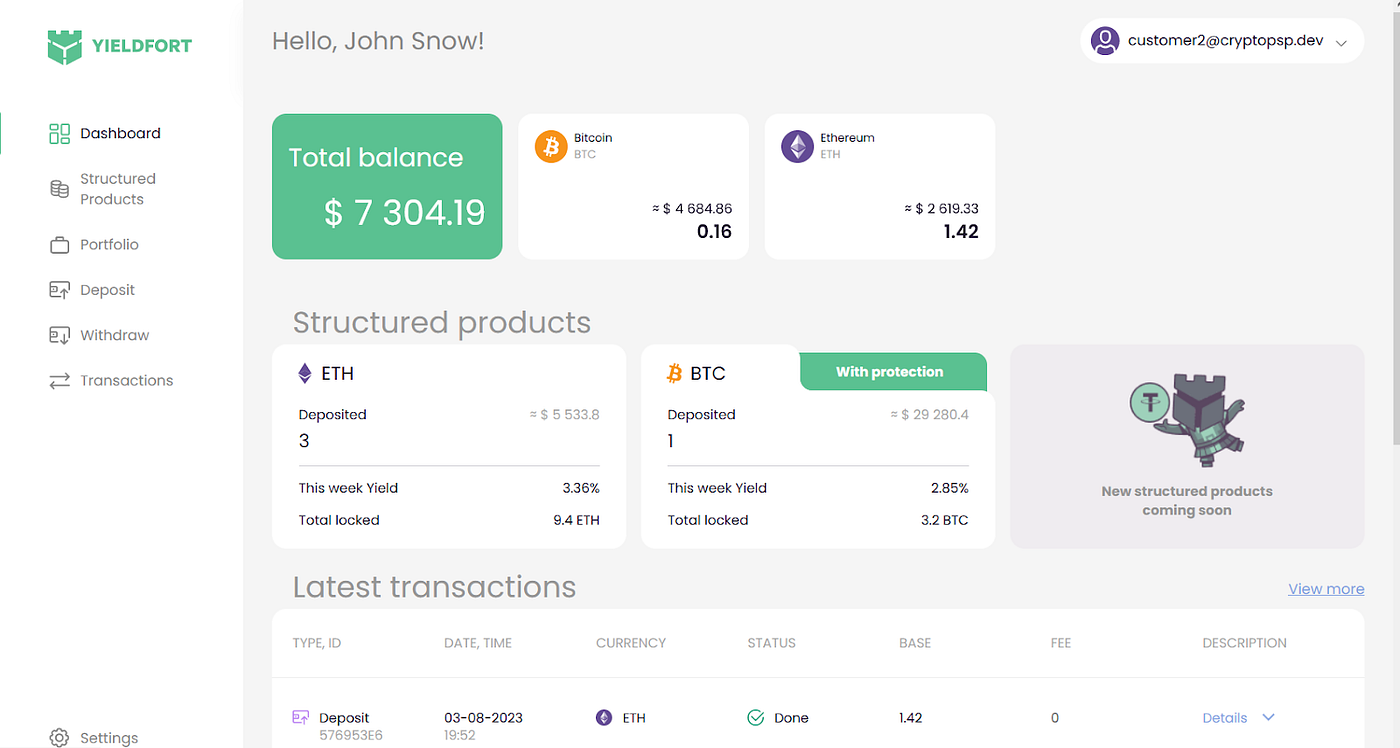Screen dimensions: 1400x748
Task: Expand the Deposit transaction details chevron
Action: click(x=1269, y=717)
